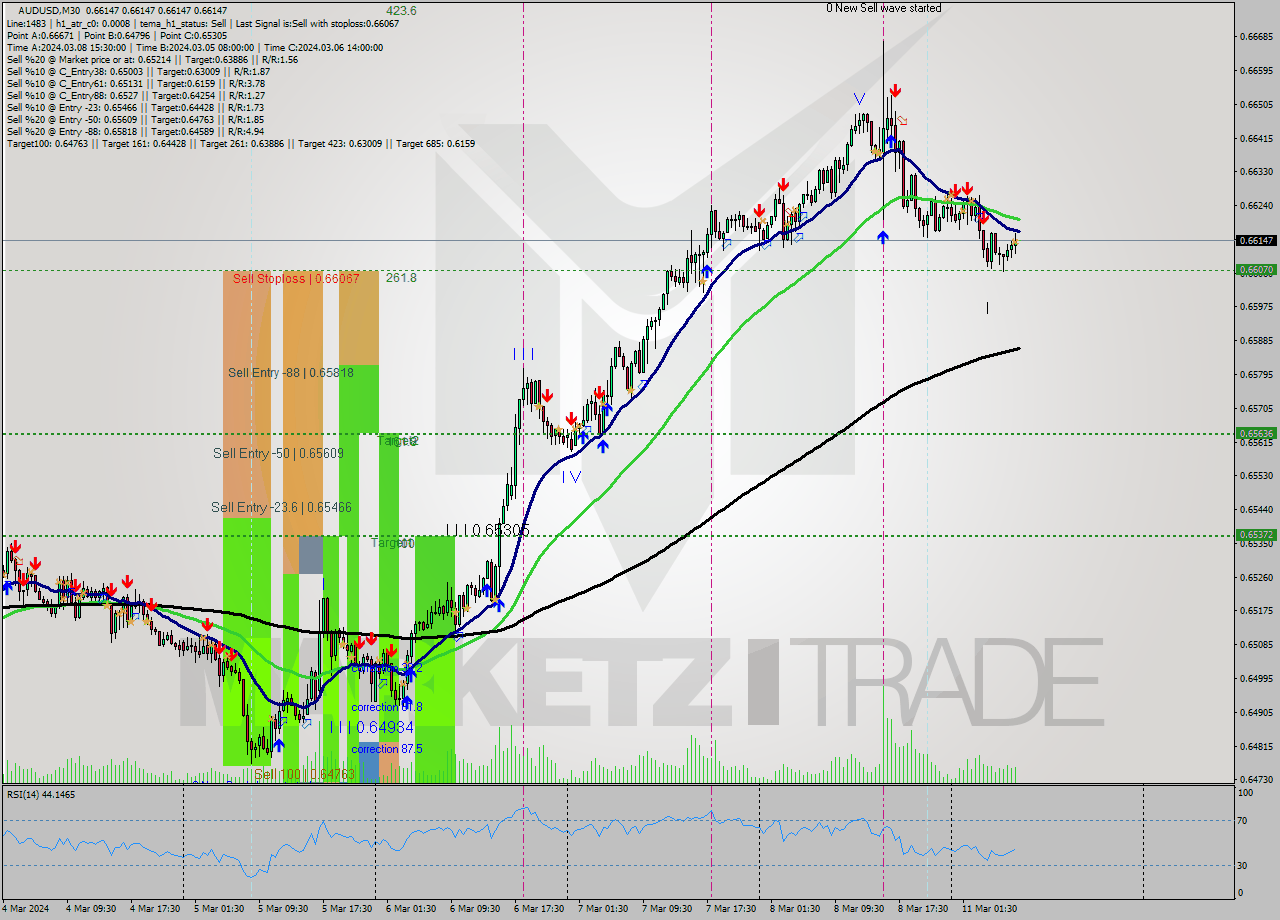The image size is (1280, 920).
Task: Select 'Sell Entry -50 | 0.65609' label
Action: (278, 453)
